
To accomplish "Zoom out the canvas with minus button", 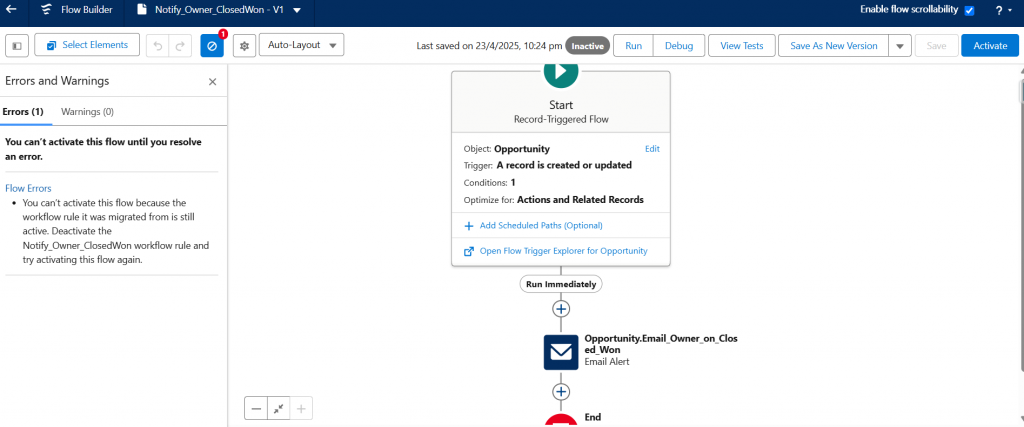I will pos(257,408).
